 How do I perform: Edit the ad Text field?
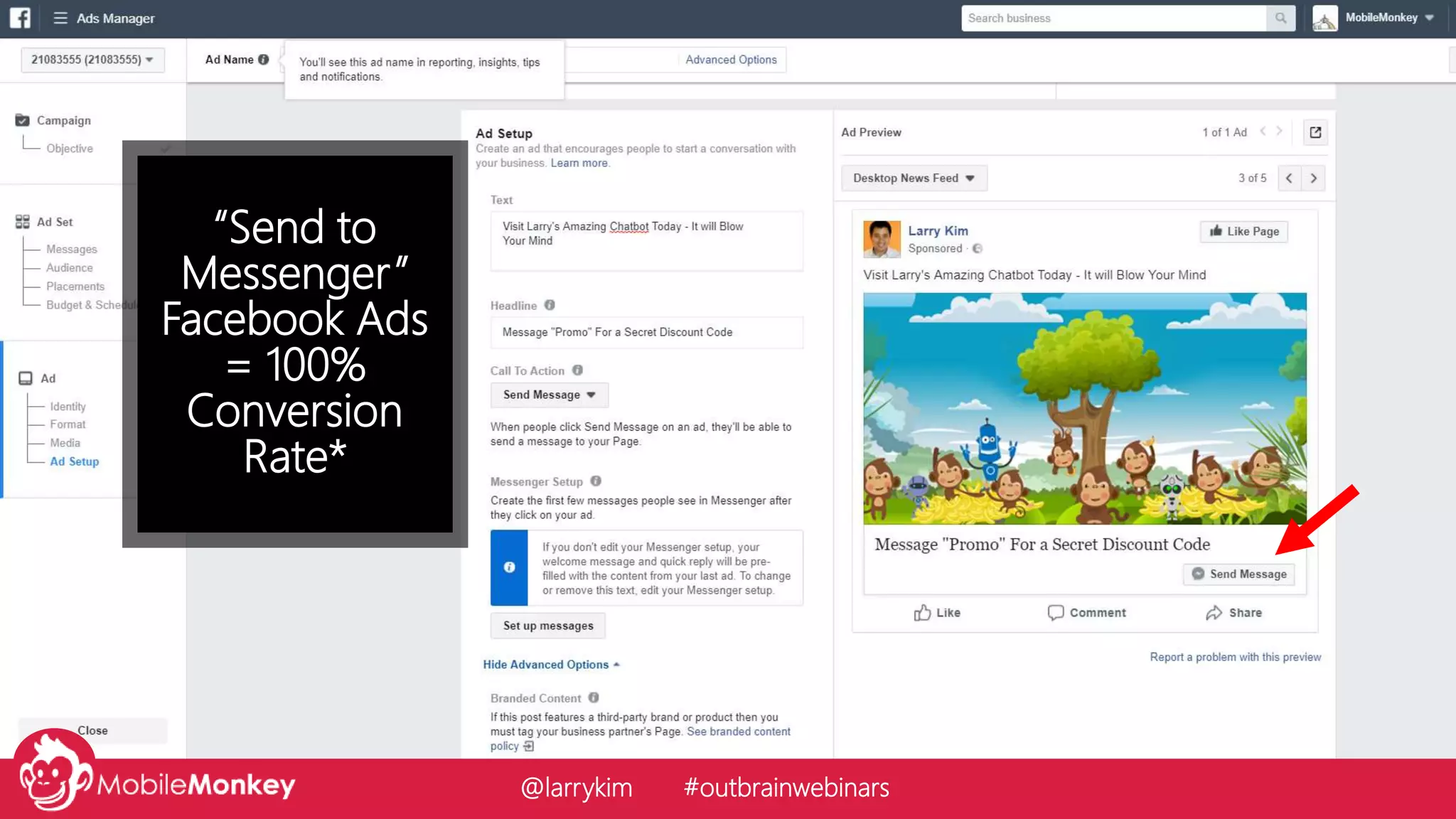pyautogui.click(x=646, y=241)
